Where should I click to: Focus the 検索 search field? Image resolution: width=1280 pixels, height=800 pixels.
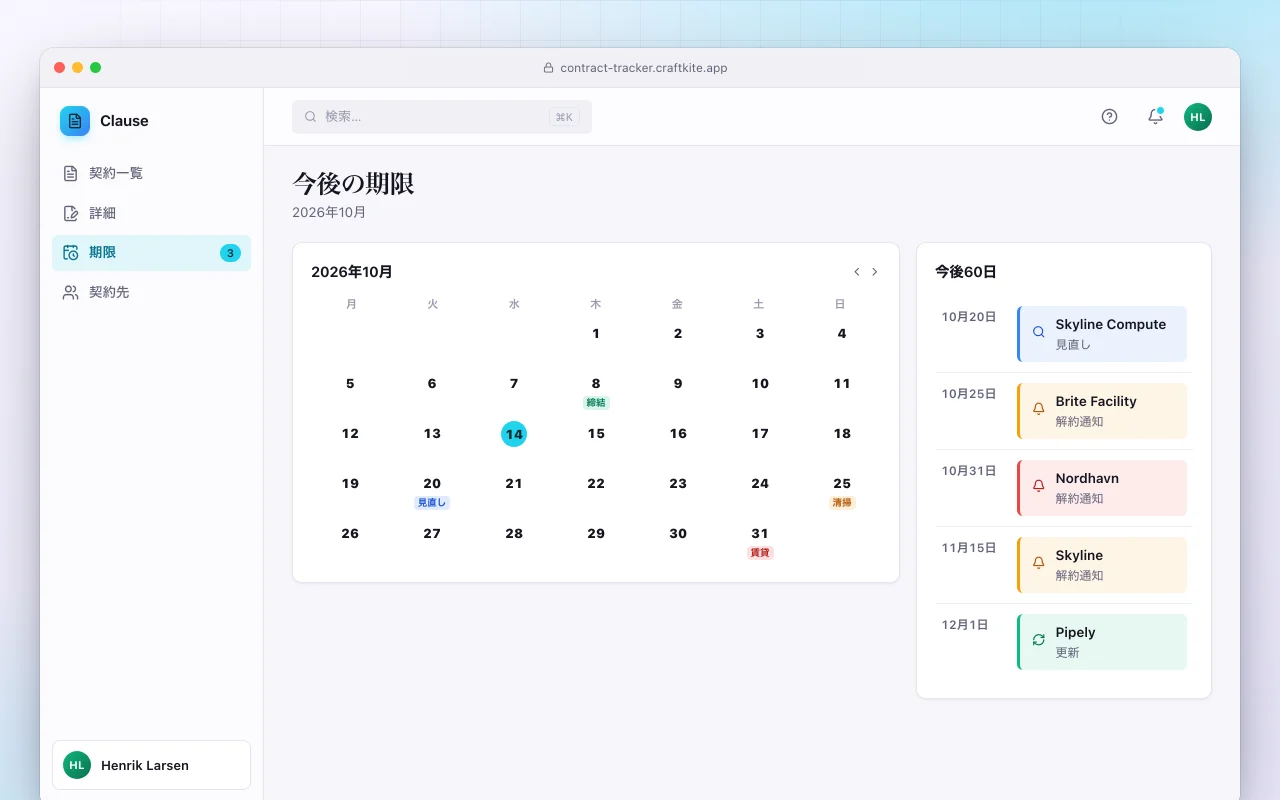click(442, 117)
